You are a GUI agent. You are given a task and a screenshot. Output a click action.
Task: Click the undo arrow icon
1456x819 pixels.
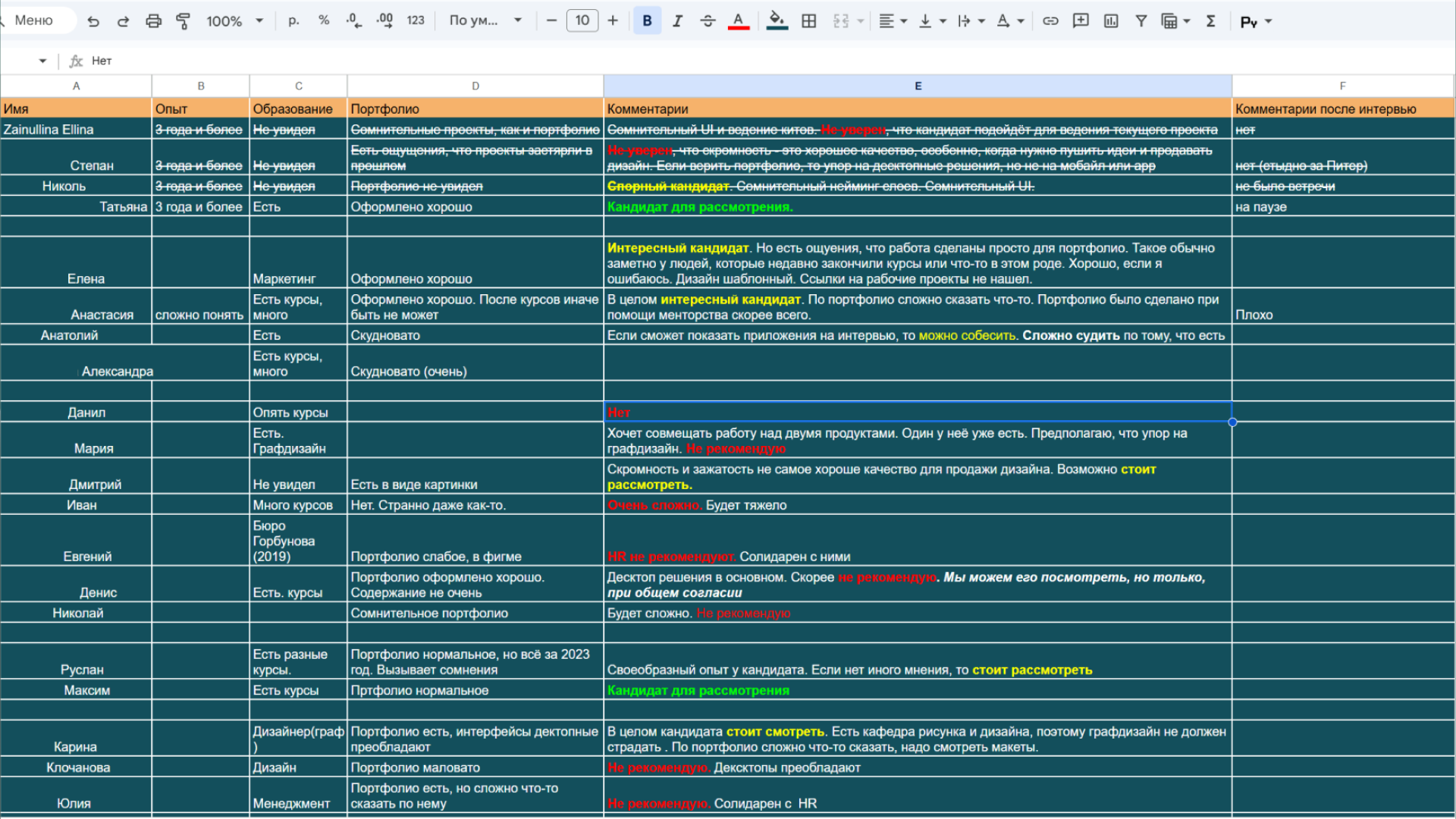click(93, 21)
